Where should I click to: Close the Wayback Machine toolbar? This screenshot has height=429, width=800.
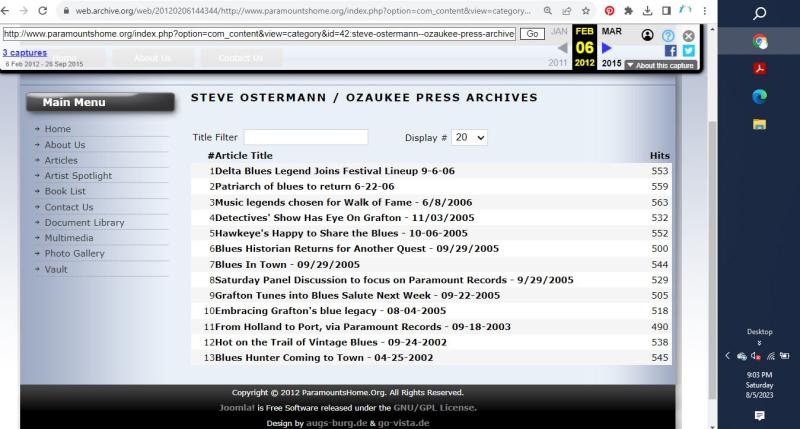[x=687, y=34]
